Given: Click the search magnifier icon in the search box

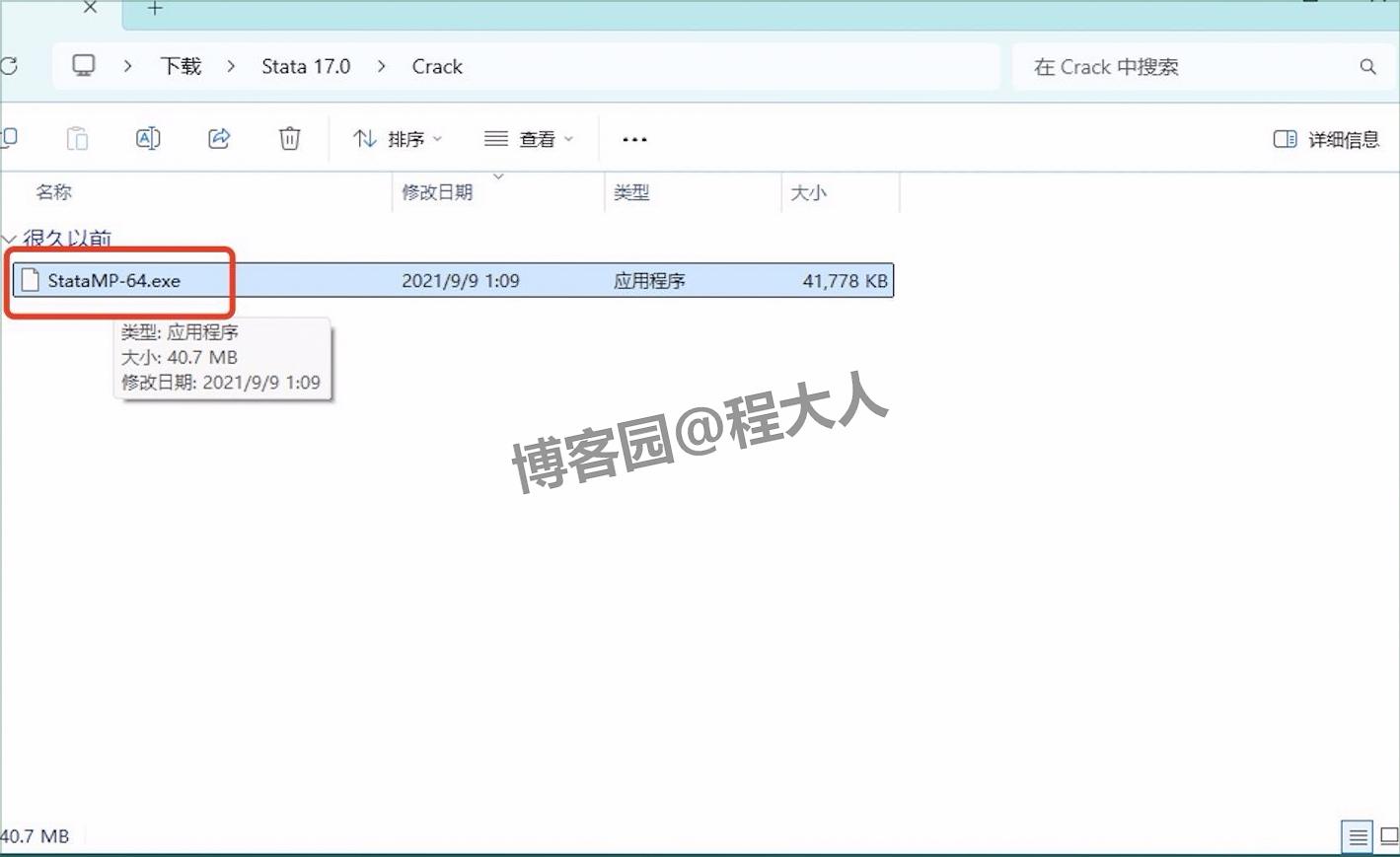Looking at the screenshot, I should (x=1367, y=66).
